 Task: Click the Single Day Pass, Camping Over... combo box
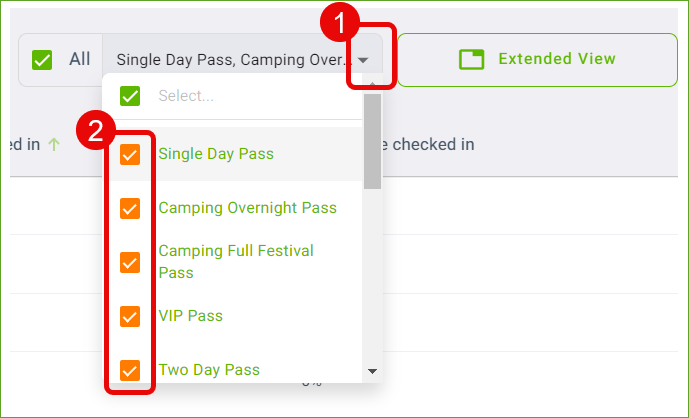pos(243,60)
